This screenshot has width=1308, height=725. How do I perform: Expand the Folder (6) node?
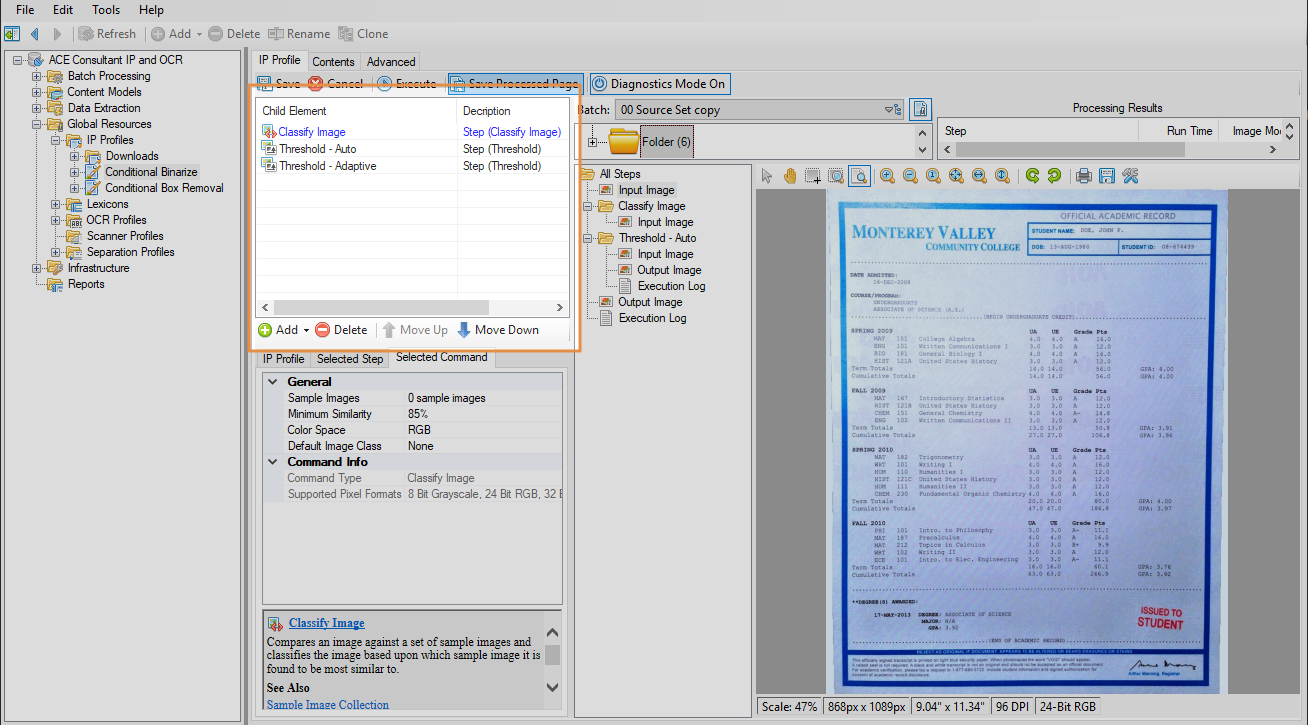pyautogui.click(x=593, y=142)
